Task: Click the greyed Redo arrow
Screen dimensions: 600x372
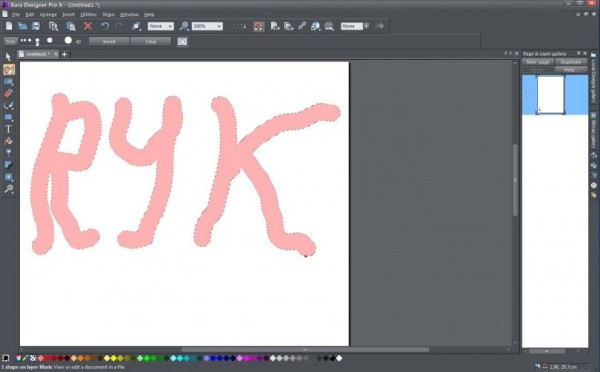Action: coord(119,26)
